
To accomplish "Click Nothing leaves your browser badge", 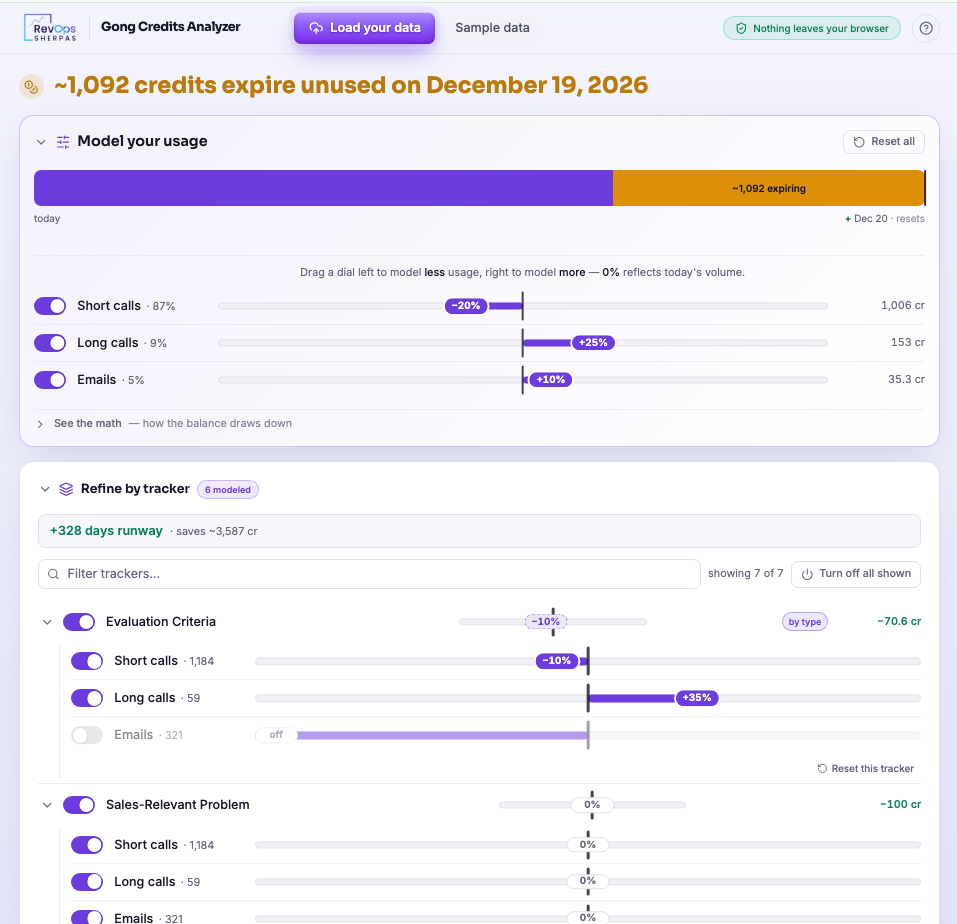I will pos(812,28).
